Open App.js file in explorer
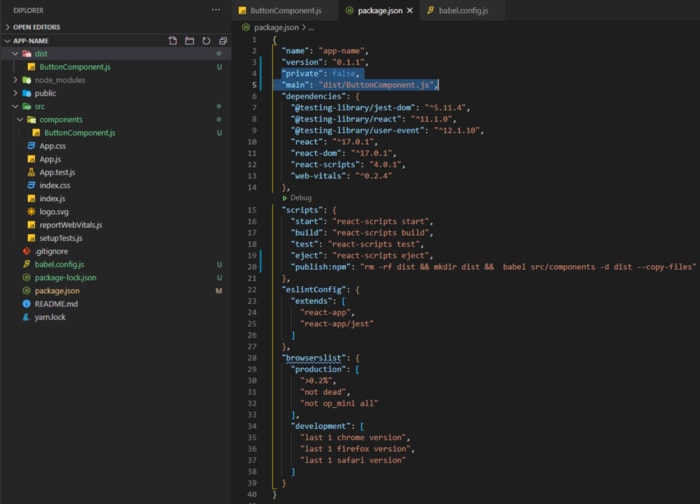 pyautogui.click(x=50, y=159)
